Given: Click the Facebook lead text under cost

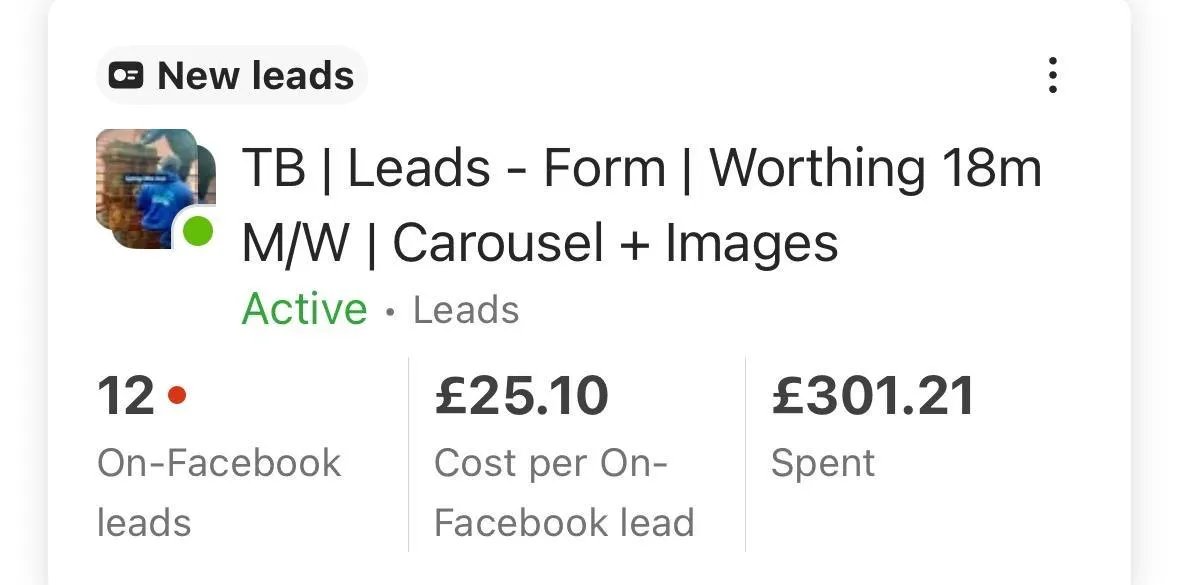Looking at the screenshot, I should pyautogui.click(x=564, y=523).
